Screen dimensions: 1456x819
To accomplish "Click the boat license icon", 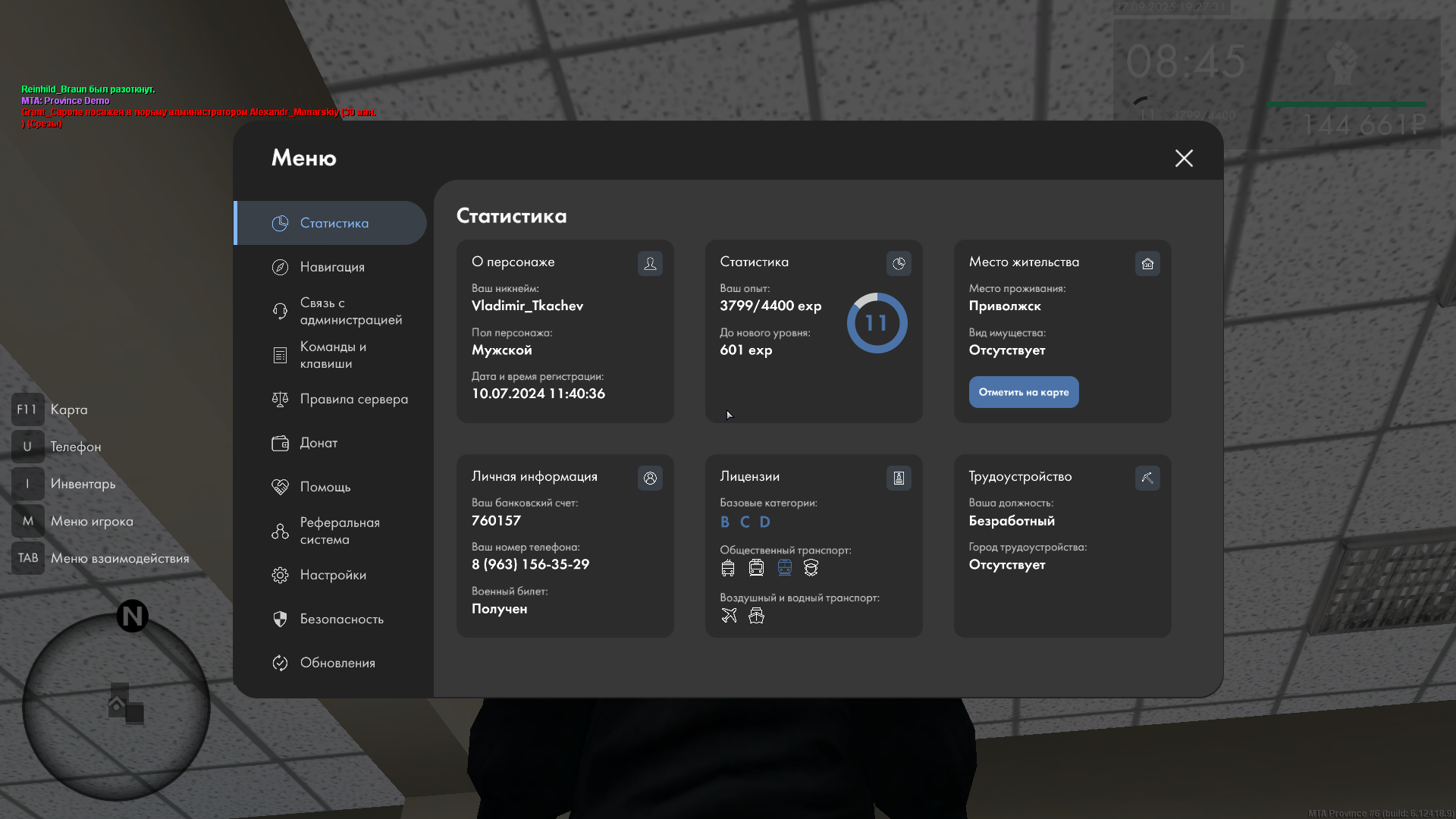I will coord(756,616).
